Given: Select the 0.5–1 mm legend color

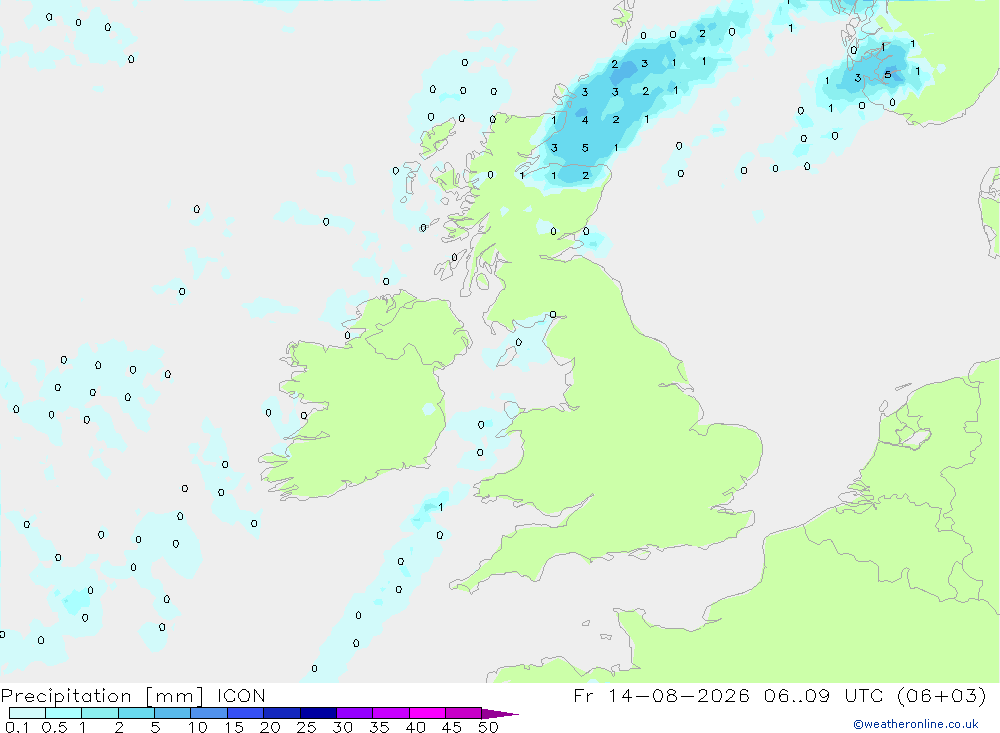Looking at the screenshot, I should click(x=64, y=713).
